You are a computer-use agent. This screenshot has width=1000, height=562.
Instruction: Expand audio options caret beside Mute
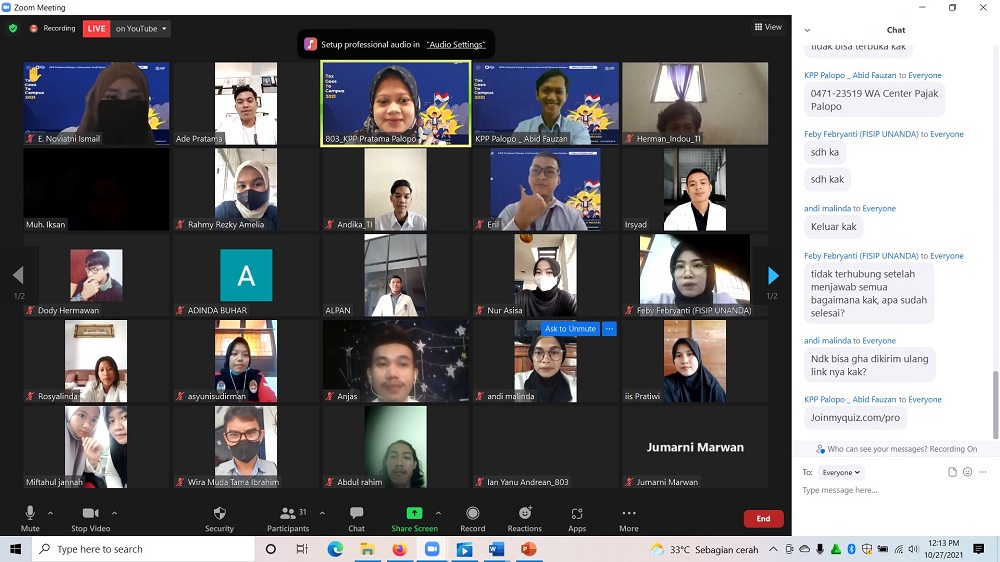pyautogui.click(x=54, y=513)
